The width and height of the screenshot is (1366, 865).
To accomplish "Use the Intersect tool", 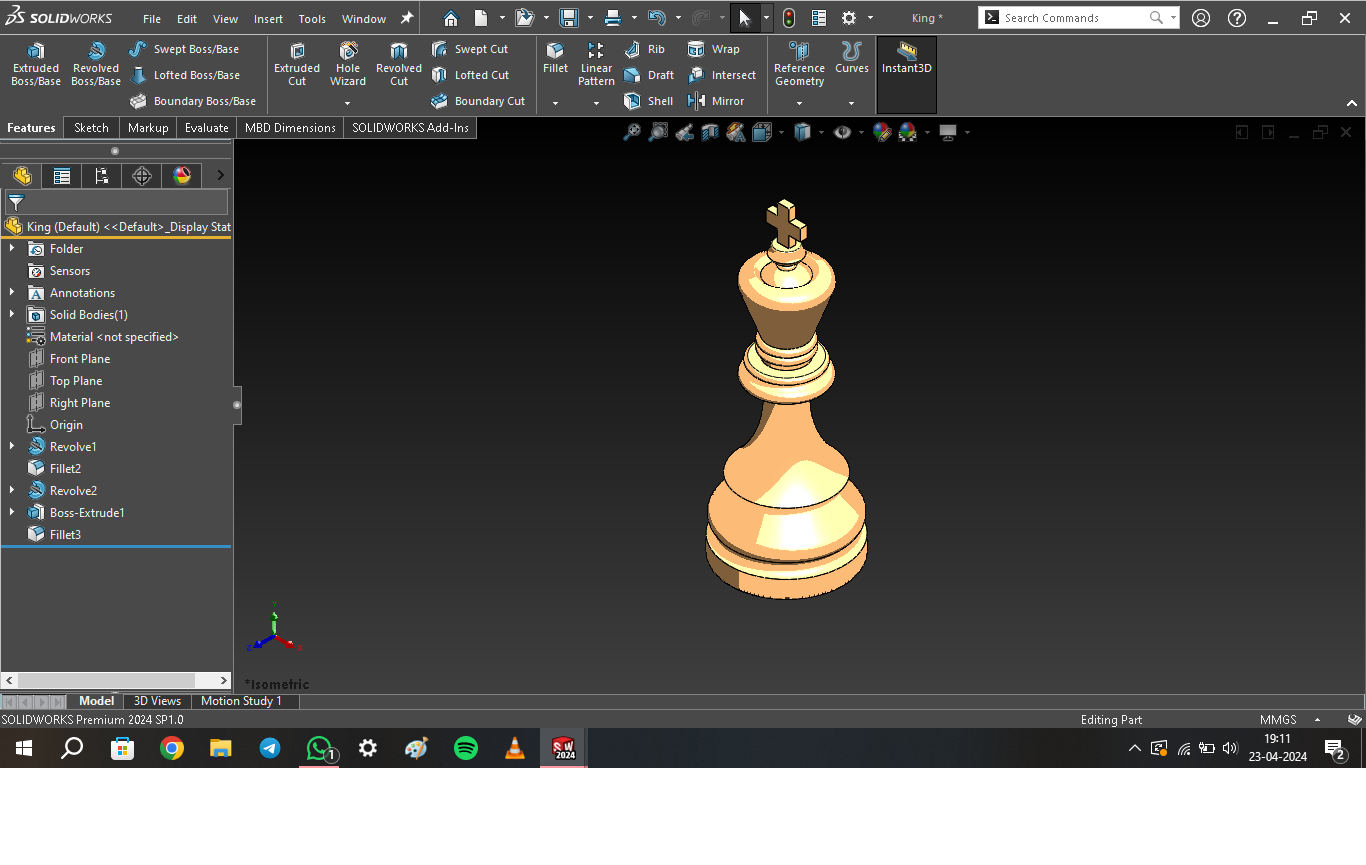I will [x=722, y=75].
